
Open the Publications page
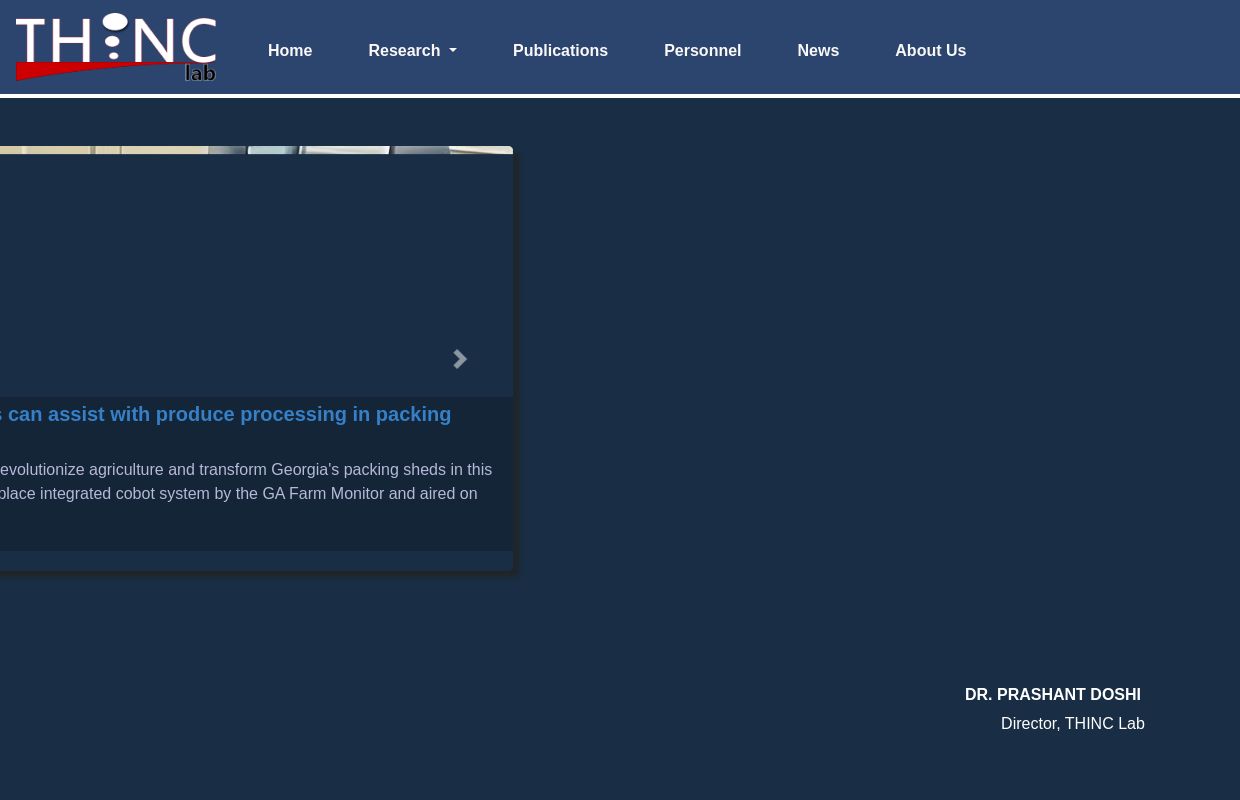[560, 51]
